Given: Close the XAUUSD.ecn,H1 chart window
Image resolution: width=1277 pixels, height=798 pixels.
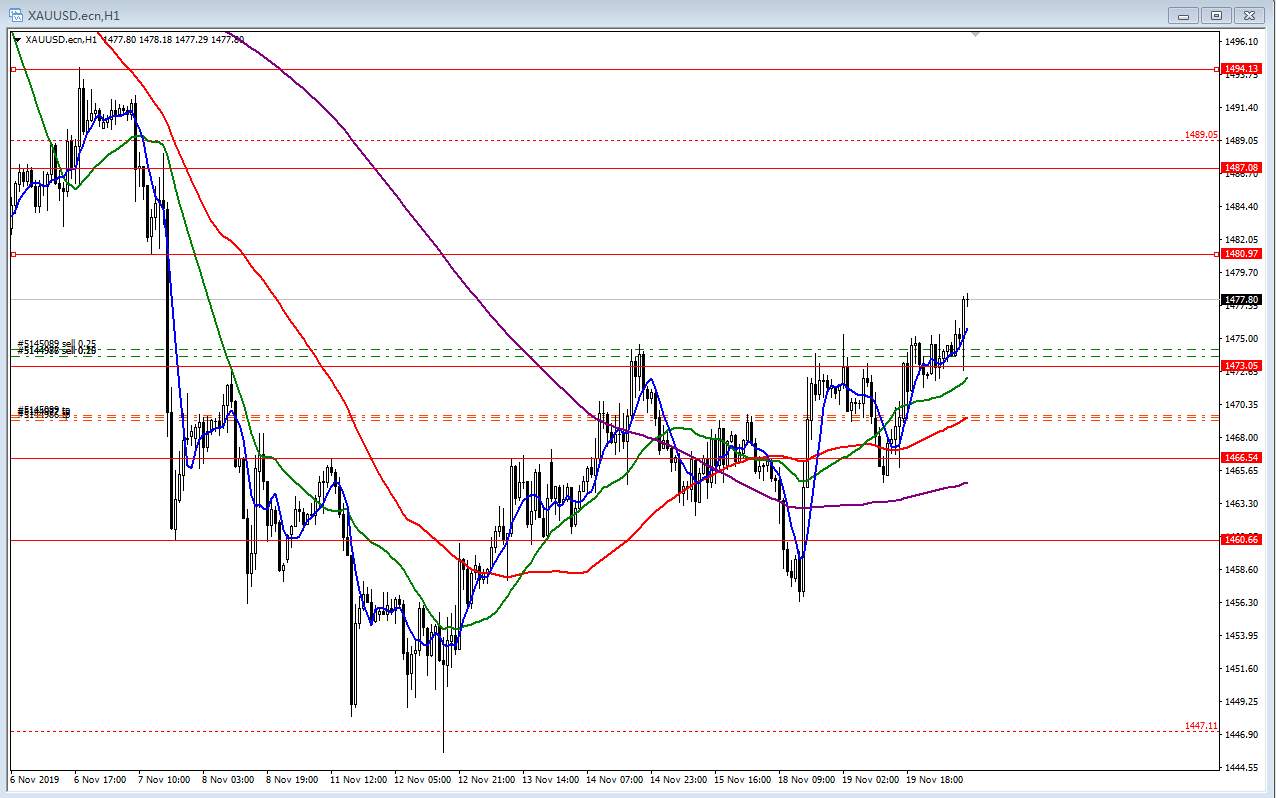Looking at the screenshot, I should 1249,15.
